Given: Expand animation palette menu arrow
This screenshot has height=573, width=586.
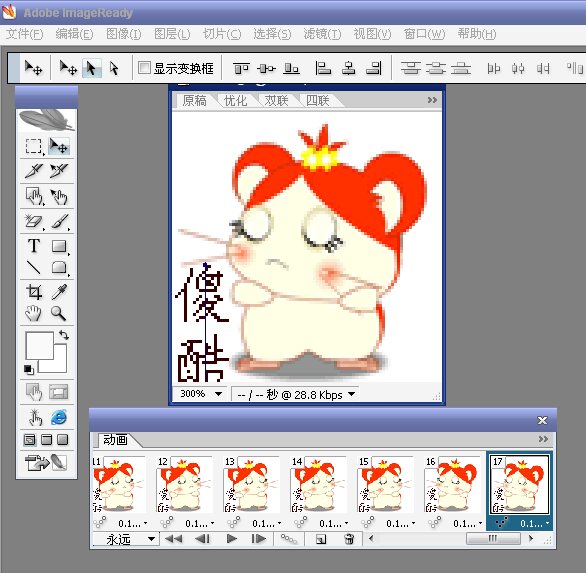Looking at the screenshot, I should coord(543,439).
